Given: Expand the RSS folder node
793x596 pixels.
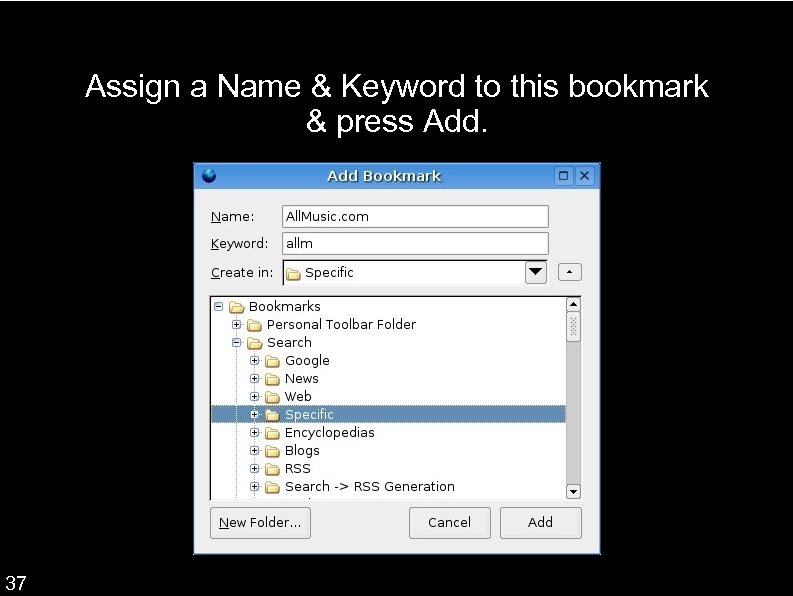Looking at the screenshot, I should [x=254, y=469].
